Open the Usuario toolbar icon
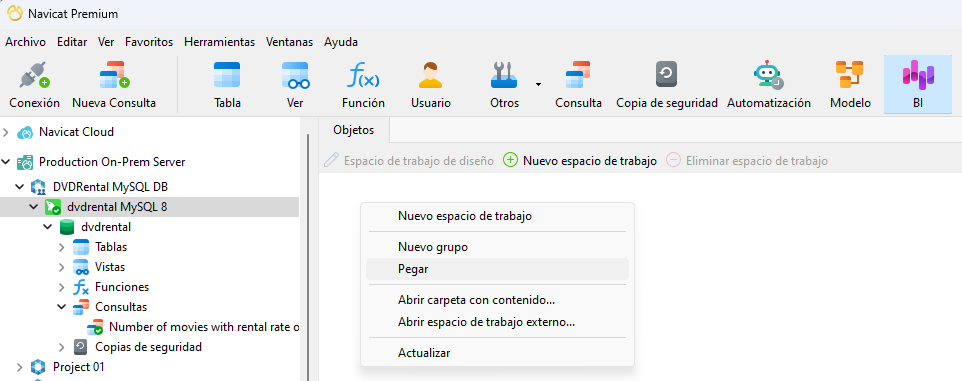The height and width of the screenshot is (381, 962). 431,75
